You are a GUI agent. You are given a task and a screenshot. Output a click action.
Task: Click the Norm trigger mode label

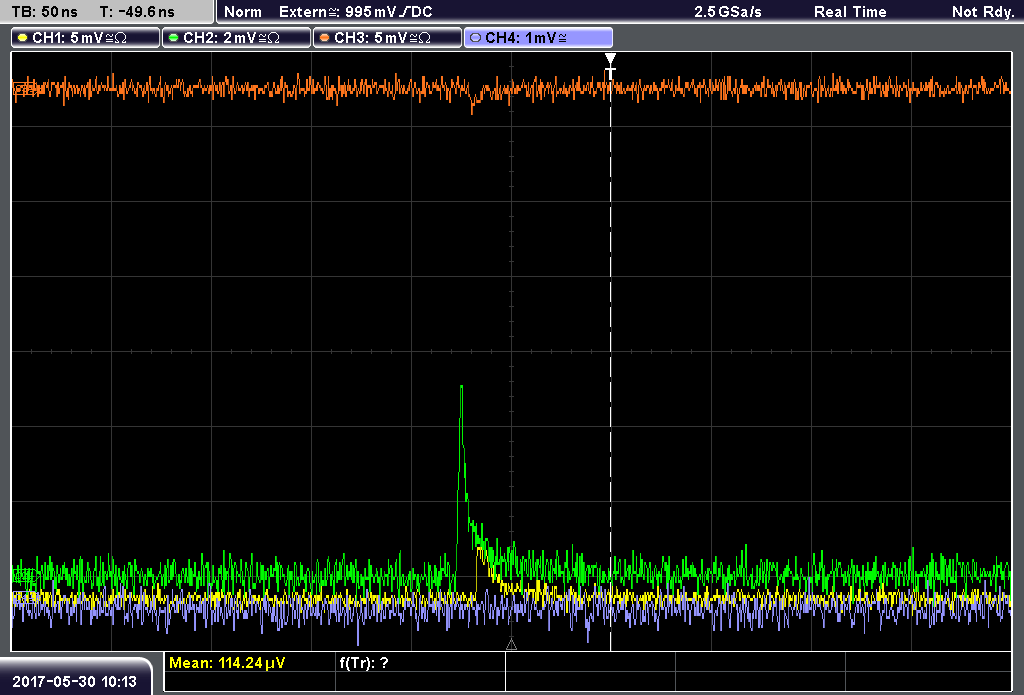[243, 12]
